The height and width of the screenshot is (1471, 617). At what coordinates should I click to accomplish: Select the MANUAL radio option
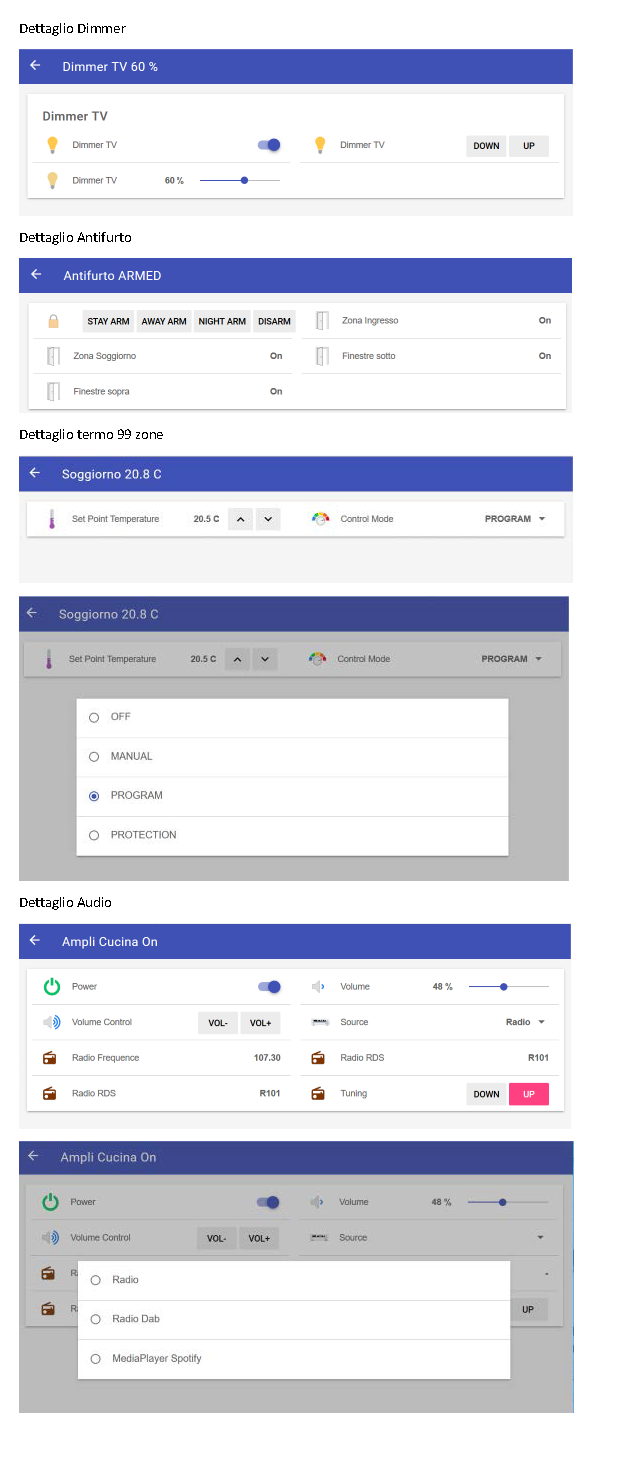pyautogui.click(x=94, y=757)
